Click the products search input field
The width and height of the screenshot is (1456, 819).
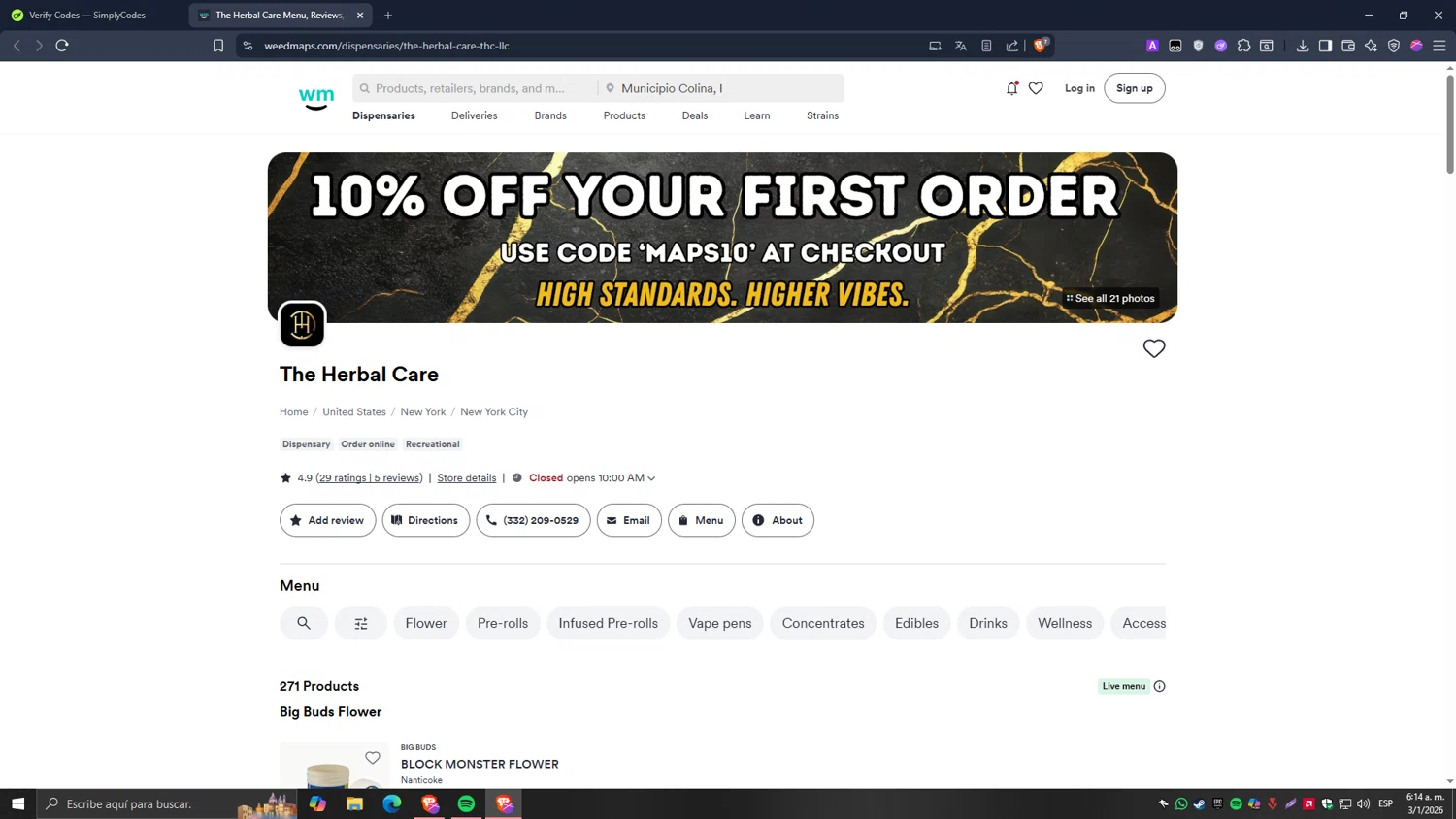(x=476, y=88)
